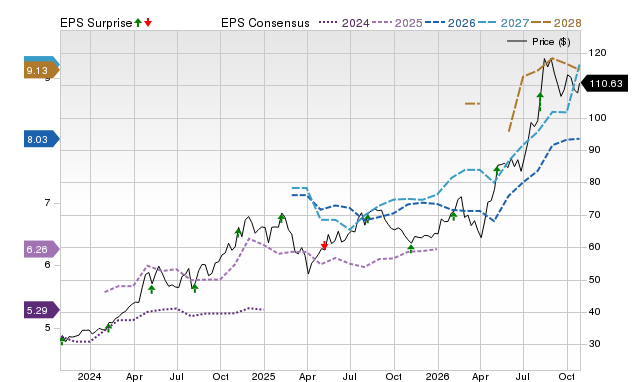Select the 5.29 EPS value tag

point(41,311)
